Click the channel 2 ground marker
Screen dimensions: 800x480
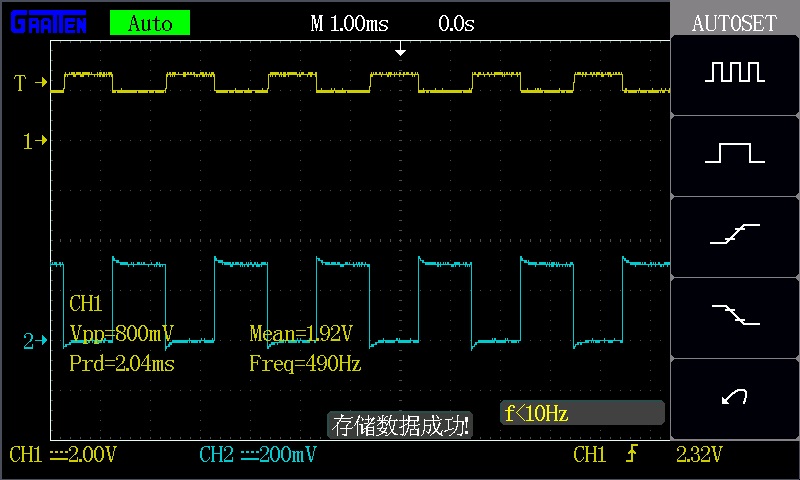35,341
